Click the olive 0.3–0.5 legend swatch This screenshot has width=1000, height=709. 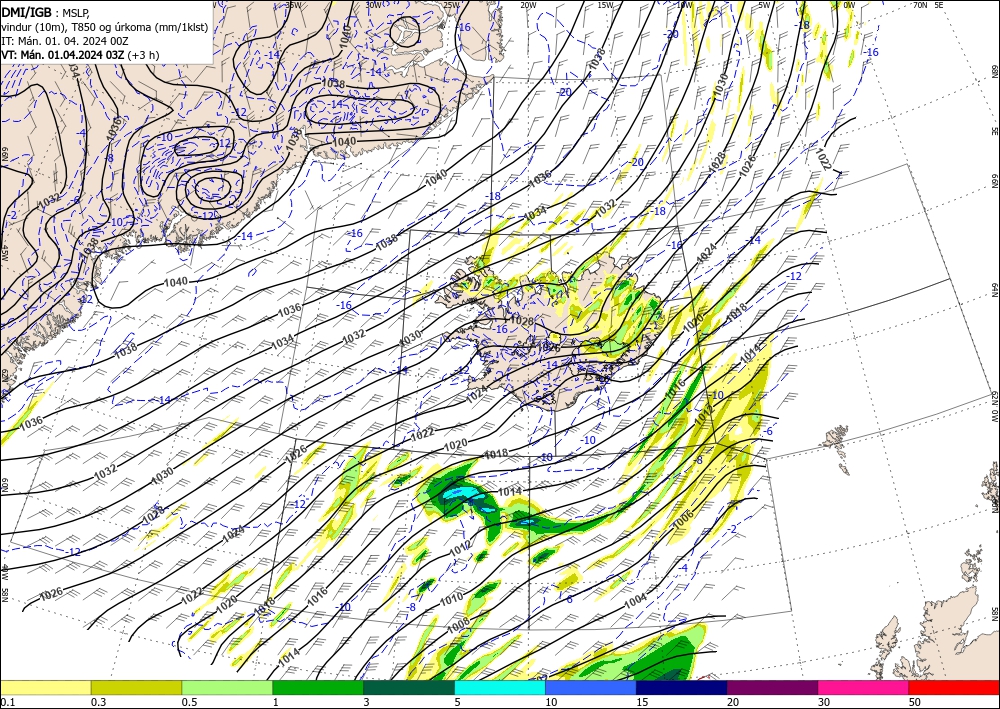click(136, 687)
